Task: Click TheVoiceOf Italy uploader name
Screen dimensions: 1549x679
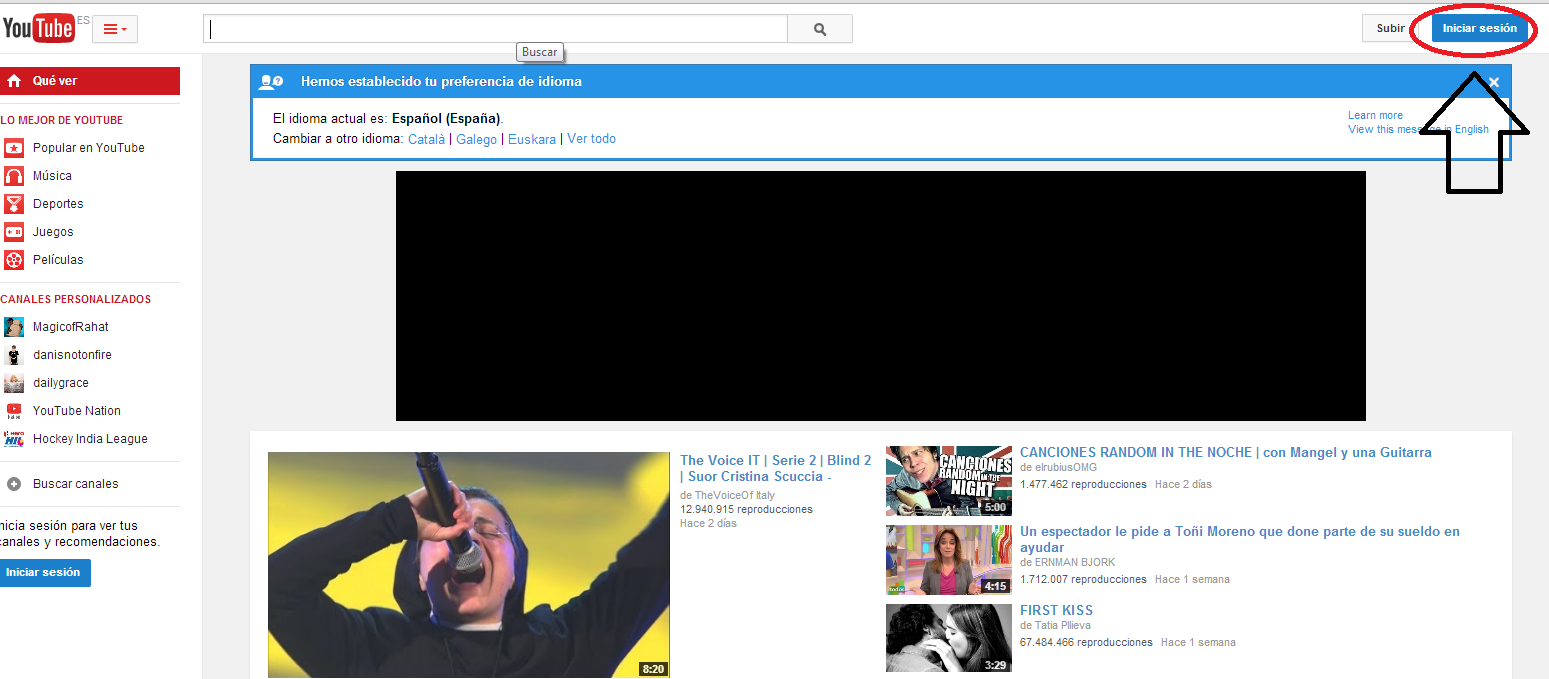Action: (735, 495)
